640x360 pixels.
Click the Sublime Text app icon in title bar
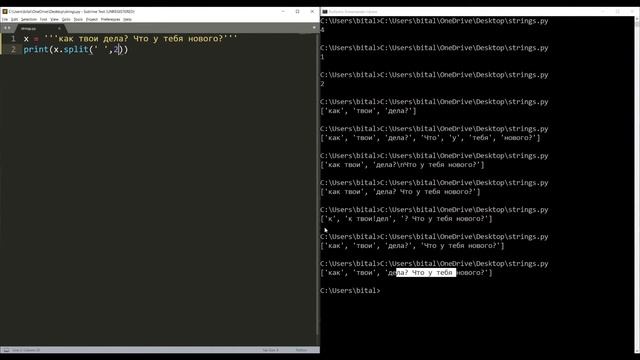(x=5, y=11)
